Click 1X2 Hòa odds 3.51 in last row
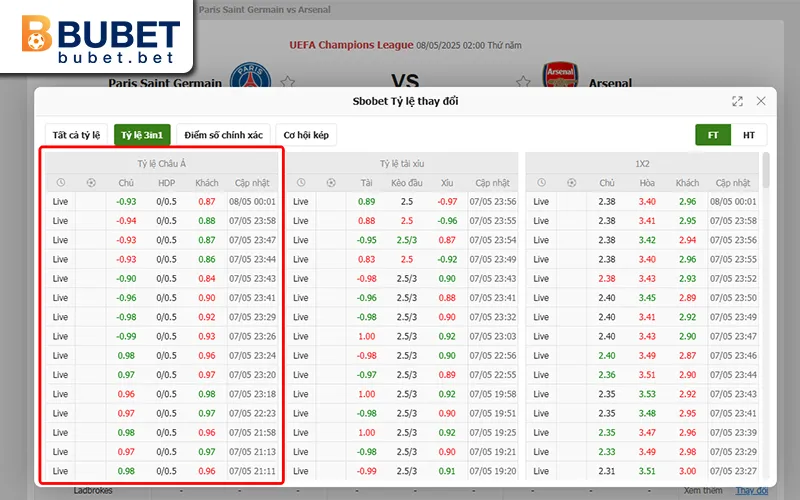 pos(647,471)
